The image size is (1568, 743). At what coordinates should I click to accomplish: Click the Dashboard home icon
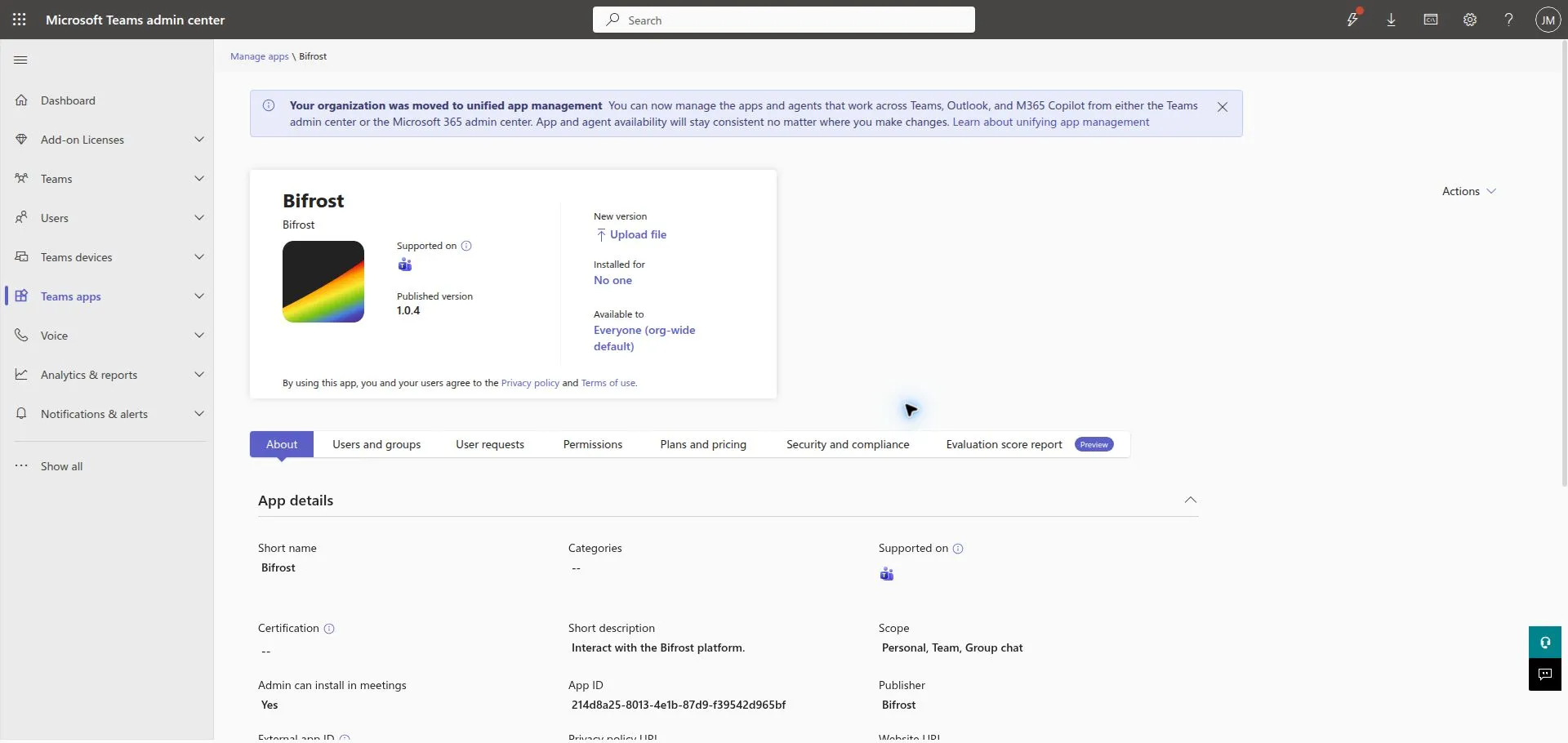22,100
